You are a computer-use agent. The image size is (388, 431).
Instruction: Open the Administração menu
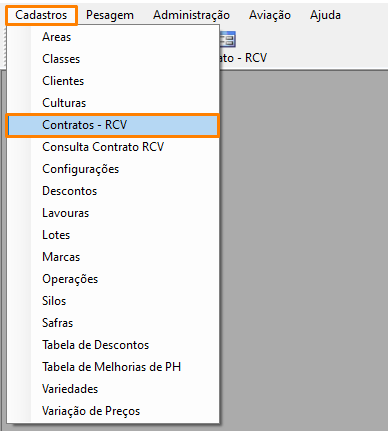coord(191,15)
